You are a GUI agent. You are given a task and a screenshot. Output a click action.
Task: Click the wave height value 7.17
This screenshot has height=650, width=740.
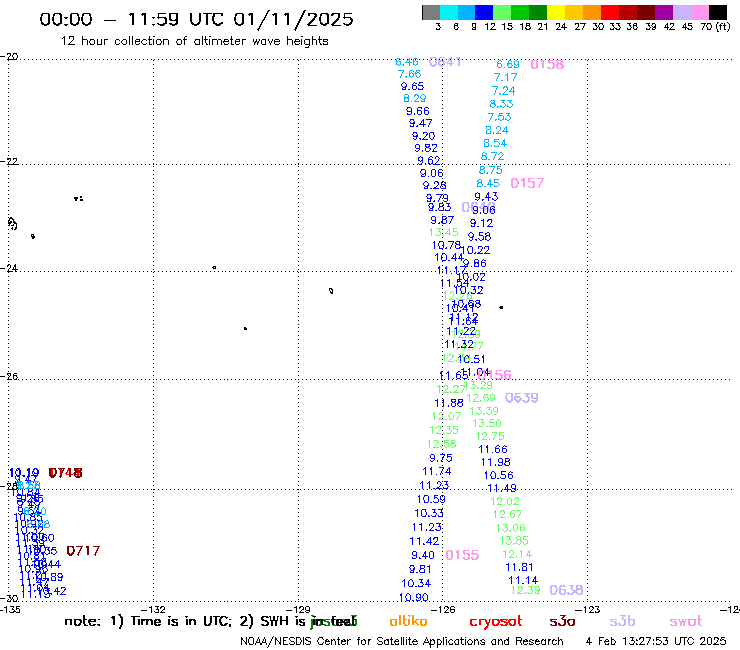505,77
